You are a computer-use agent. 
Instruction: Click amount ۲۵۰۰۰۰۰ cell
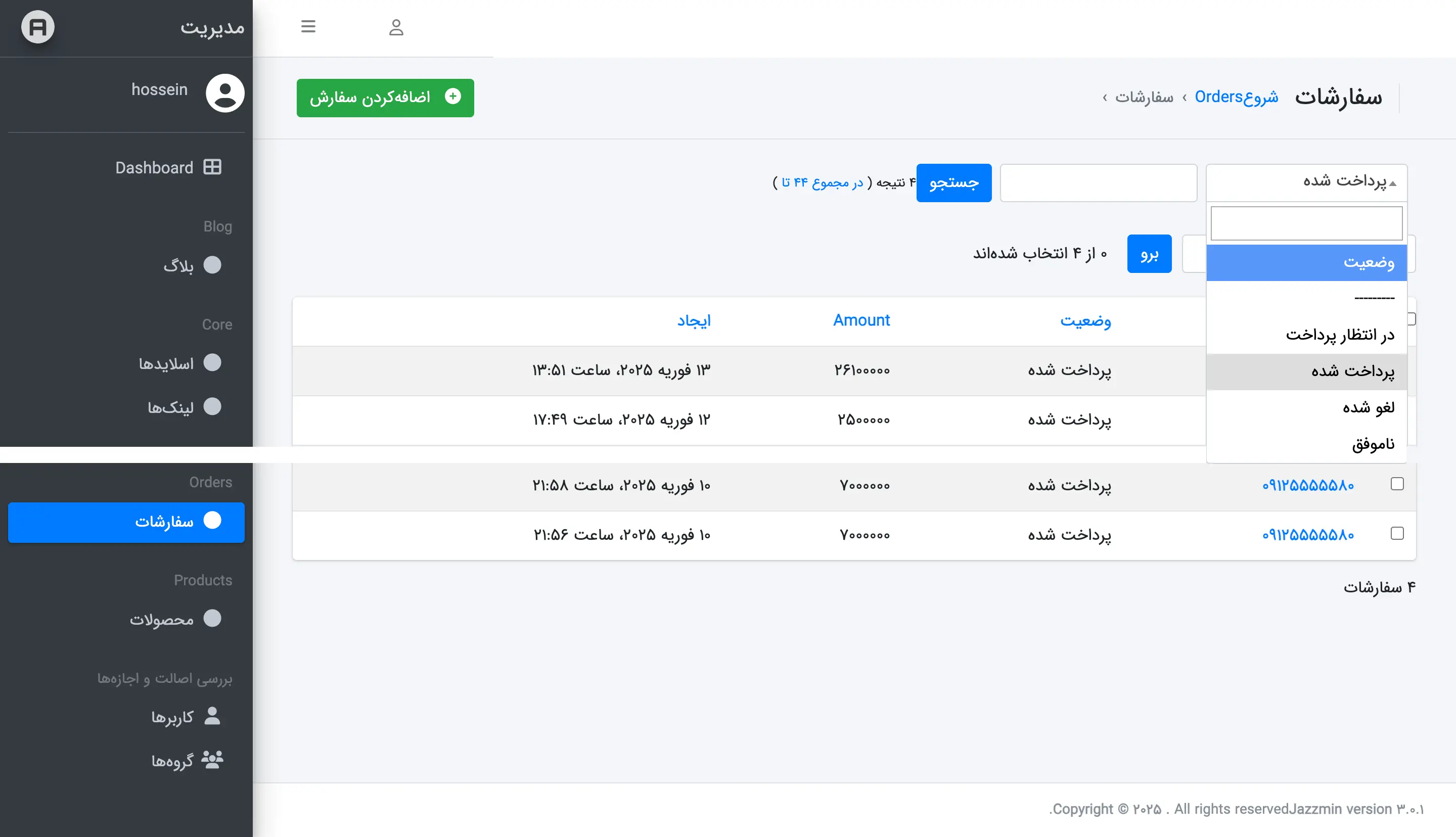pyautogui.click(x=863, y=420)
